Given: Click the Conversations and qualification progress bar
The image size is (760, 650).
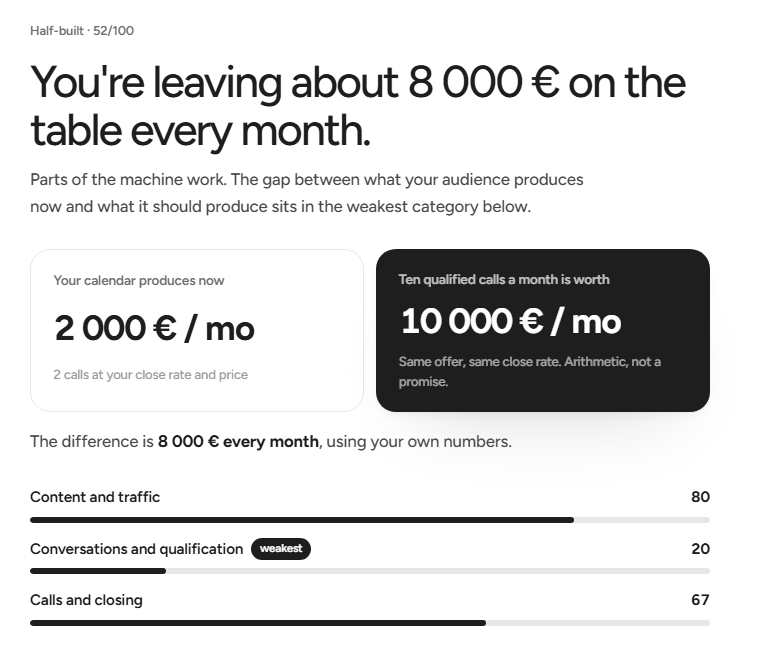Looking at the screenshot, I should [x=370, y=571].
